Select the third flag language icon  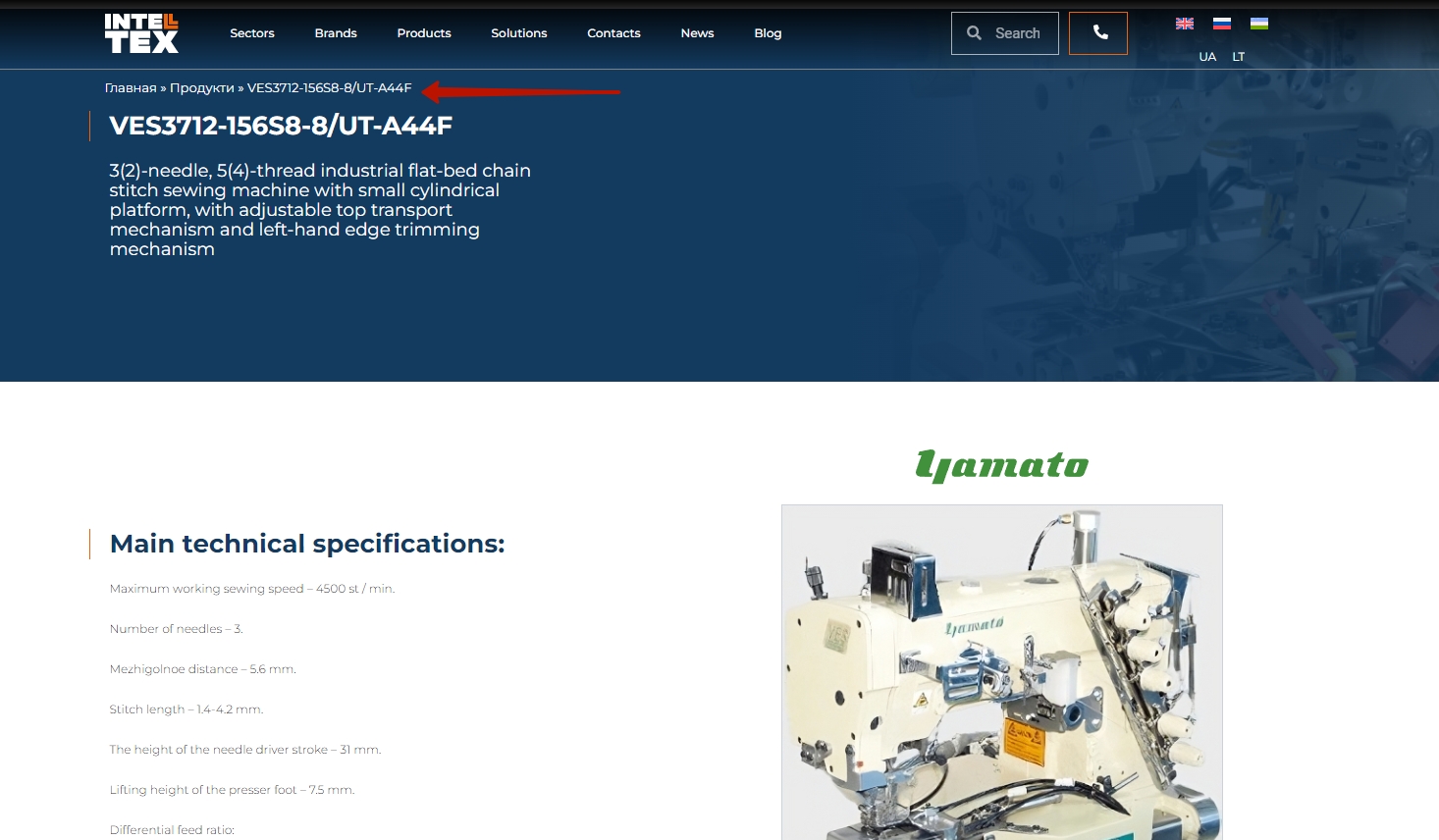[x=1259, y=24]
